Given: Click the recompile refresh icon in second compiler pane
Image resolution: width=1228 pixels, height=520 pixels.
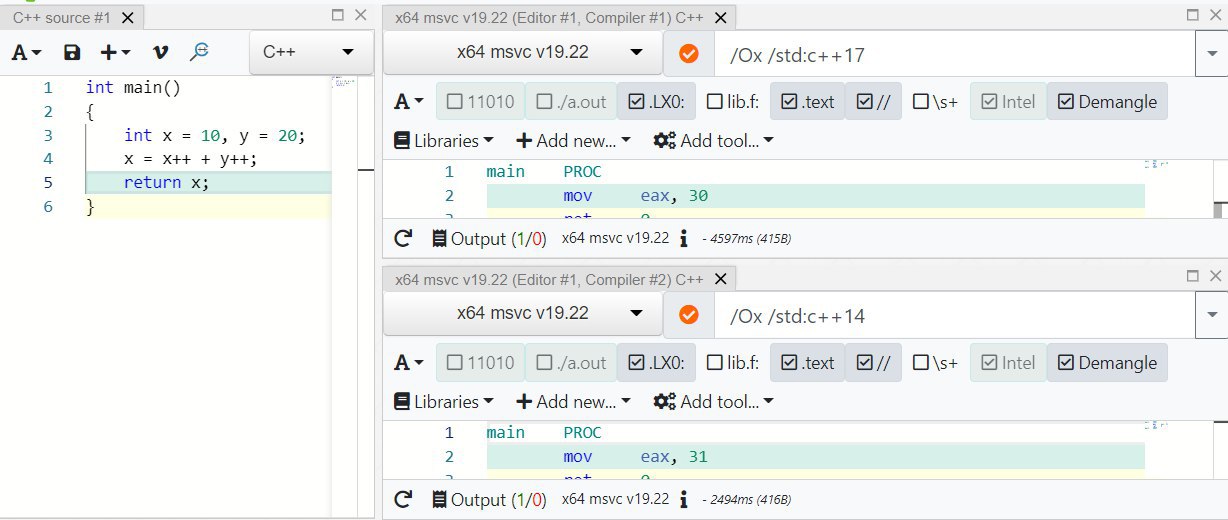Looking at the screenshot, I should tap(403, 499).
